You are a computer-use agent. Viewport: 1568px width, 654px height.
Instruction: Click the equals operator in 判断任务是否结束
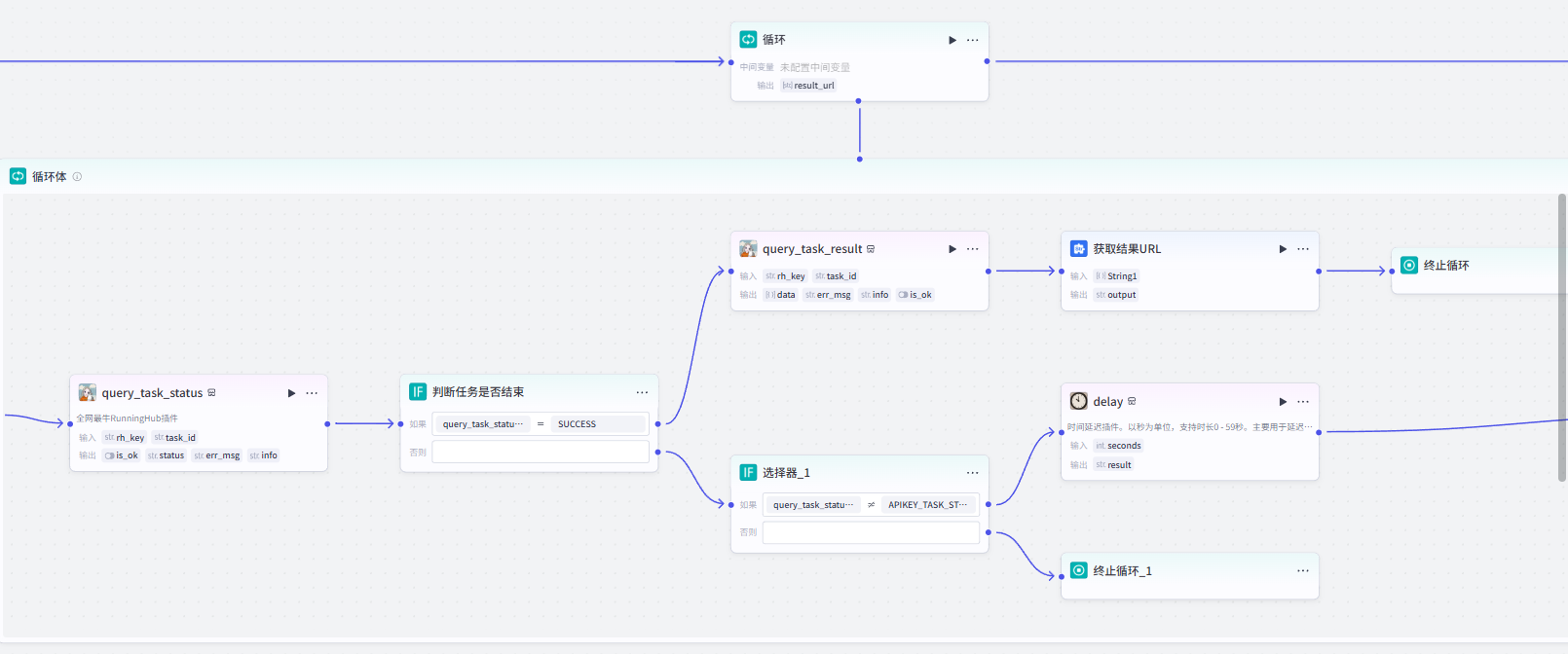click(541, 424)
